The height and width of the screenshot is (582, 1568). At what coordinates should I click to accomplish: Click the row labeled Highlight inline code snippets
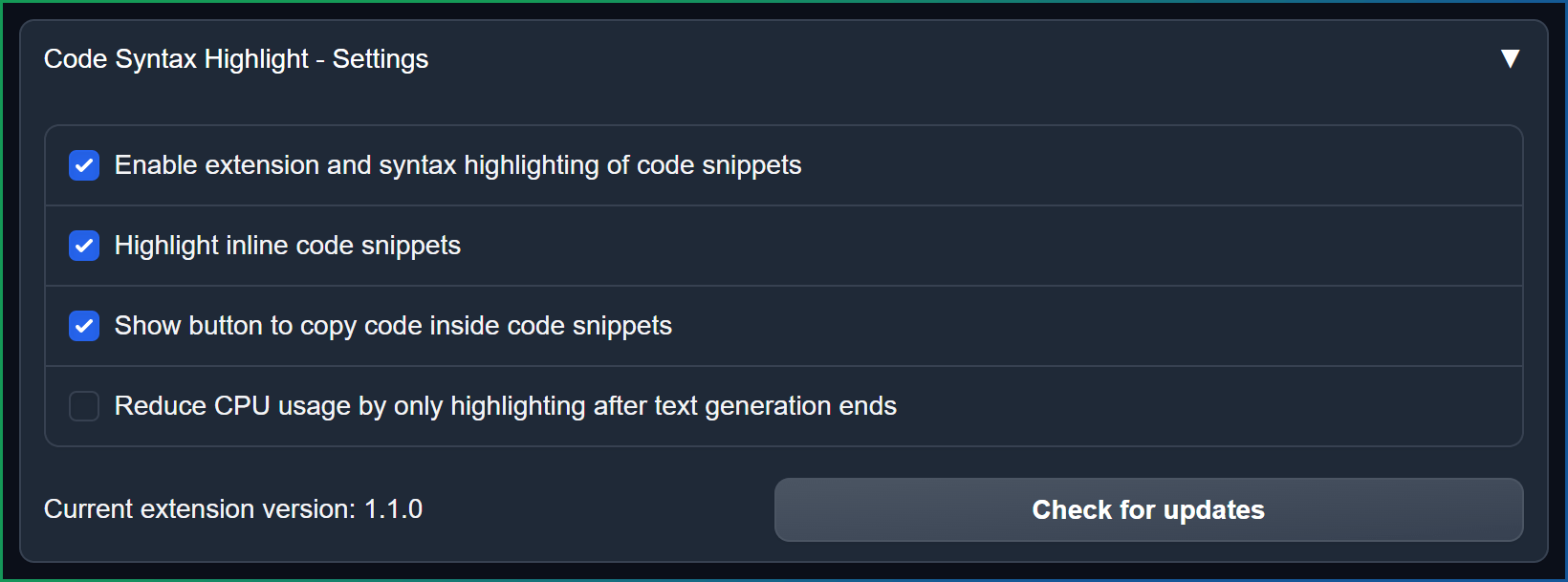[x=287, y=246]
